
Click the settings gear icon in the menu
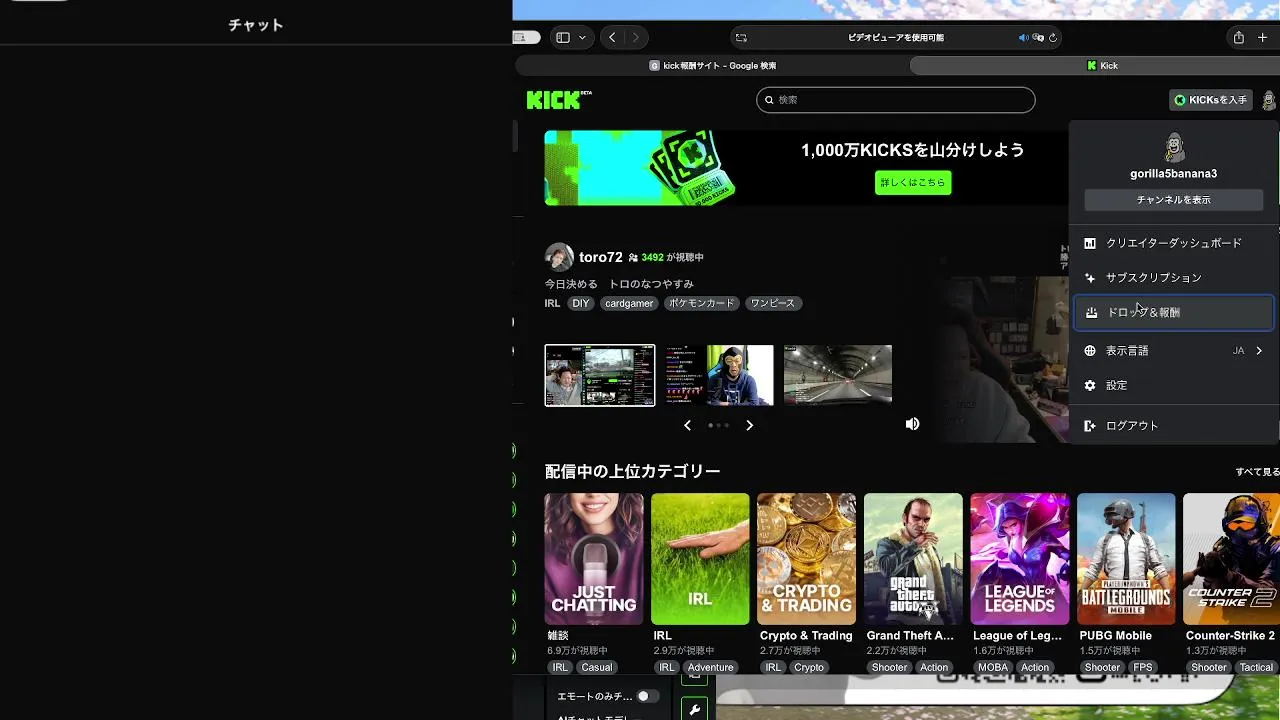(x=1090, y=386)
